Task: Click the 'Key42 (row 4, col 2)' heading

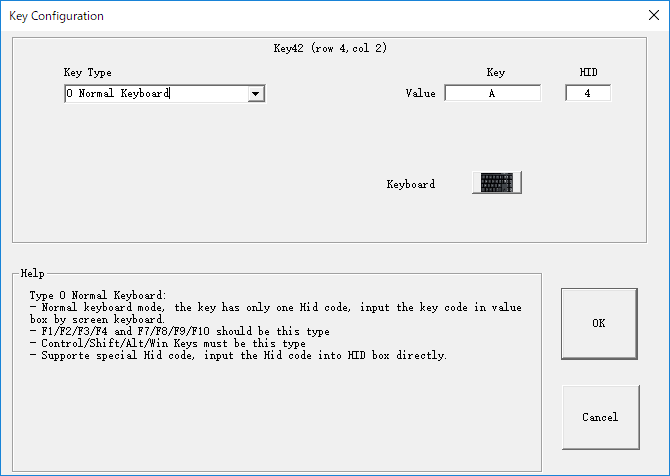Action: [330, 48]
